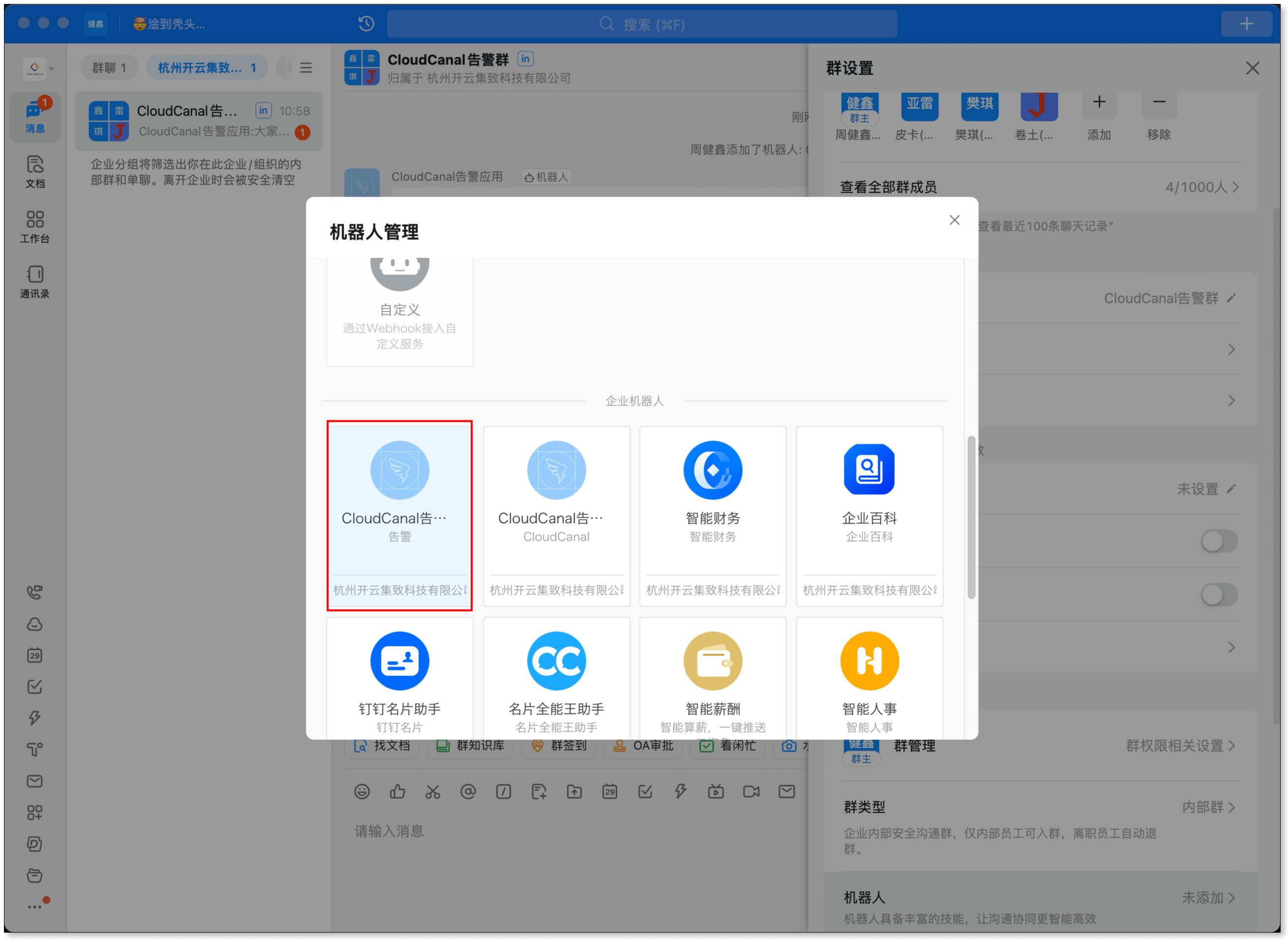This screenshot has height=940, width=1288.
Task: Open 通讯录 contacts in the sidebar
Action: (35, 282)
